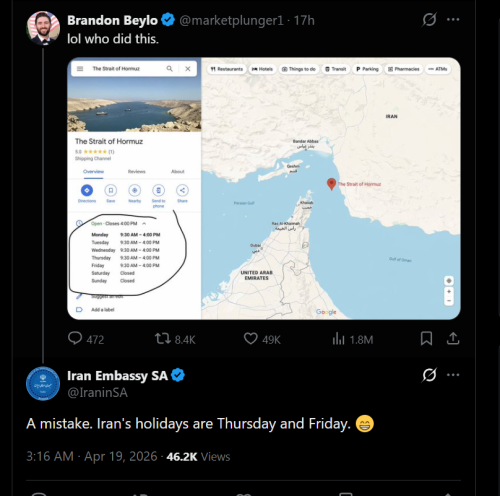Open more options on Brandon Beylo's tweet
Screen dimensions: 500x496
pos(453,19)
